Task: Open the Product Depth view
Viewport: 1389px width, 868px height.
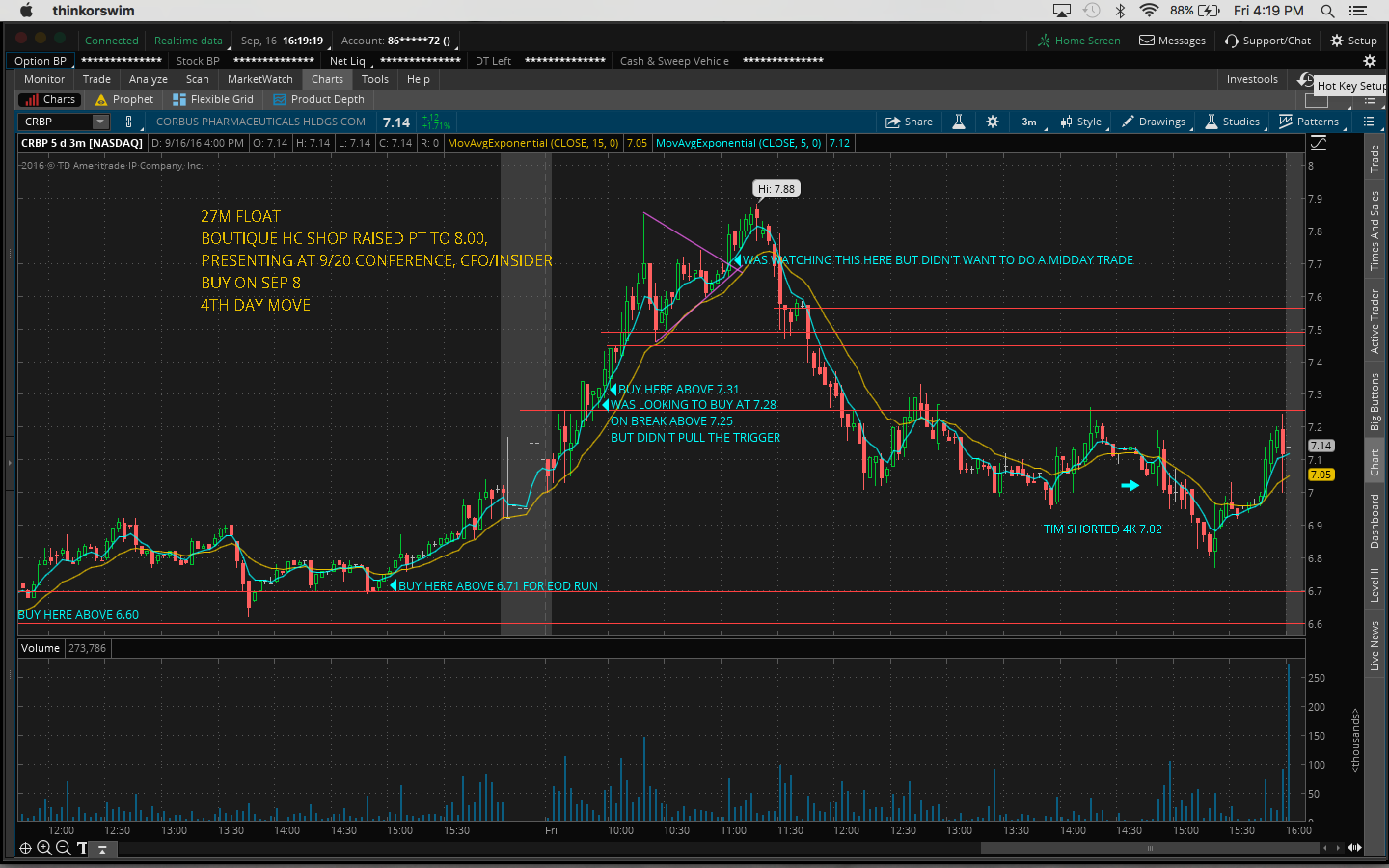Action: [318, 99]
